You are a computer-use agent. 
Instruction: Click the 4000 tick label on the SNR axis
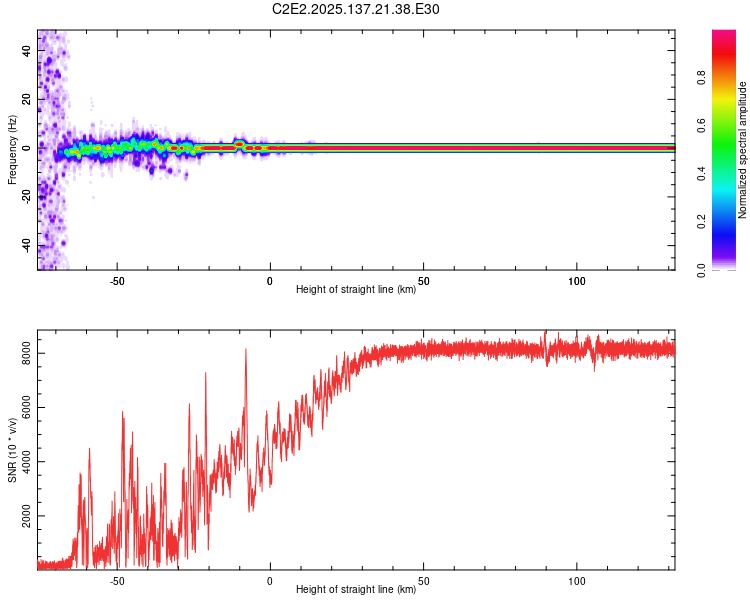(26, 461)
